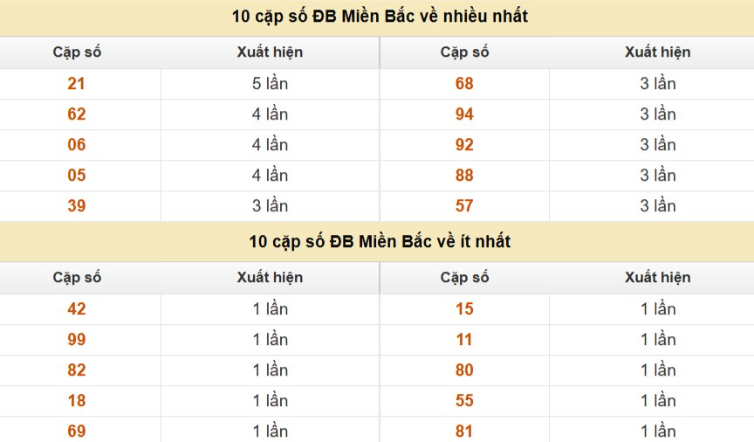This screenshot has width=754, height=442.
Task: Select pair number 39
Action: point(77,206)
